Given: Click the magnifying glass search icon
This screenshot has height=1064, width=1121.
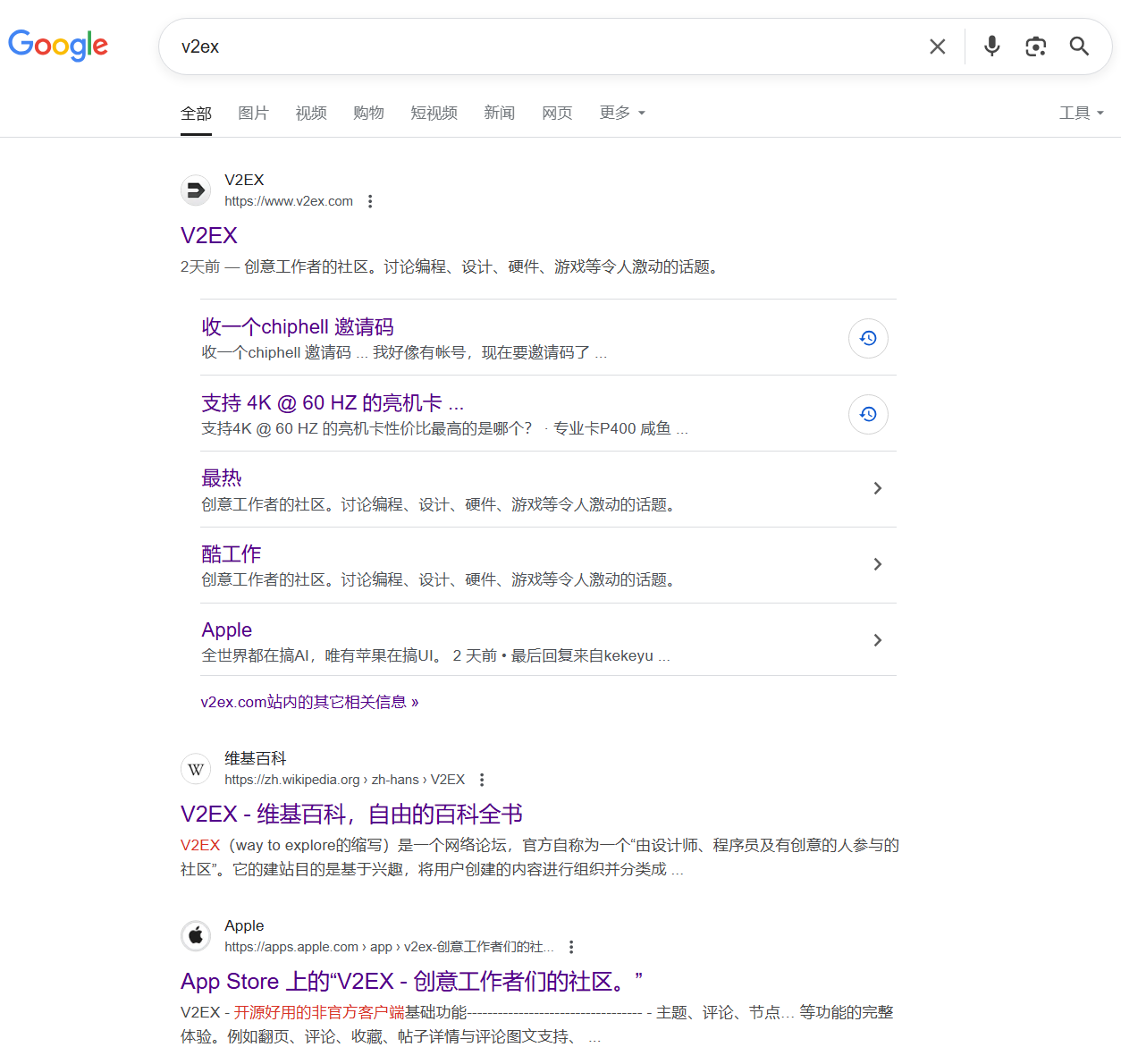Looking at the screenshot, I should [1079, 46].
